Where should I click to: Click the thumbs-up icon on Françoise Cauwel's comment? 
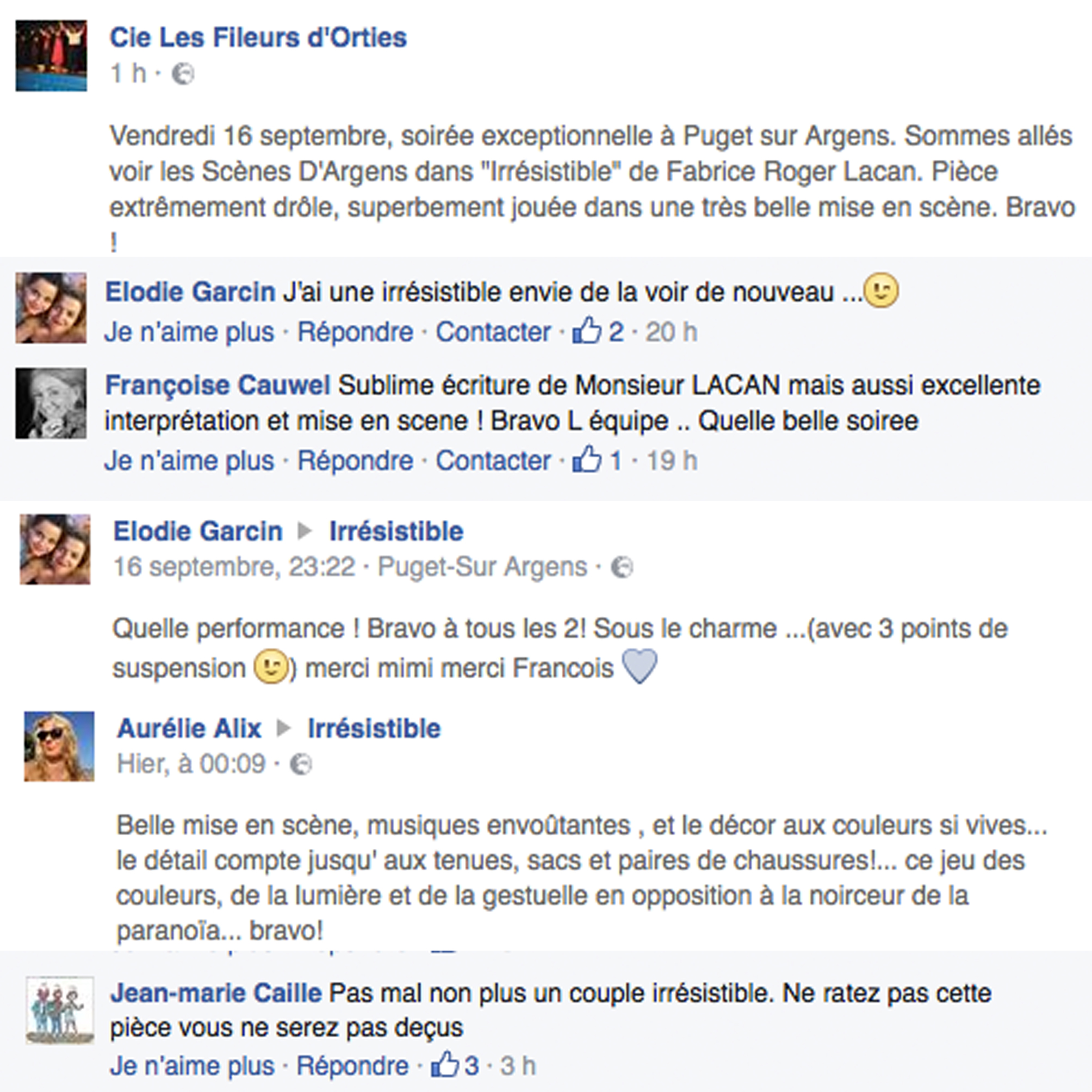(x=587, y=459)
